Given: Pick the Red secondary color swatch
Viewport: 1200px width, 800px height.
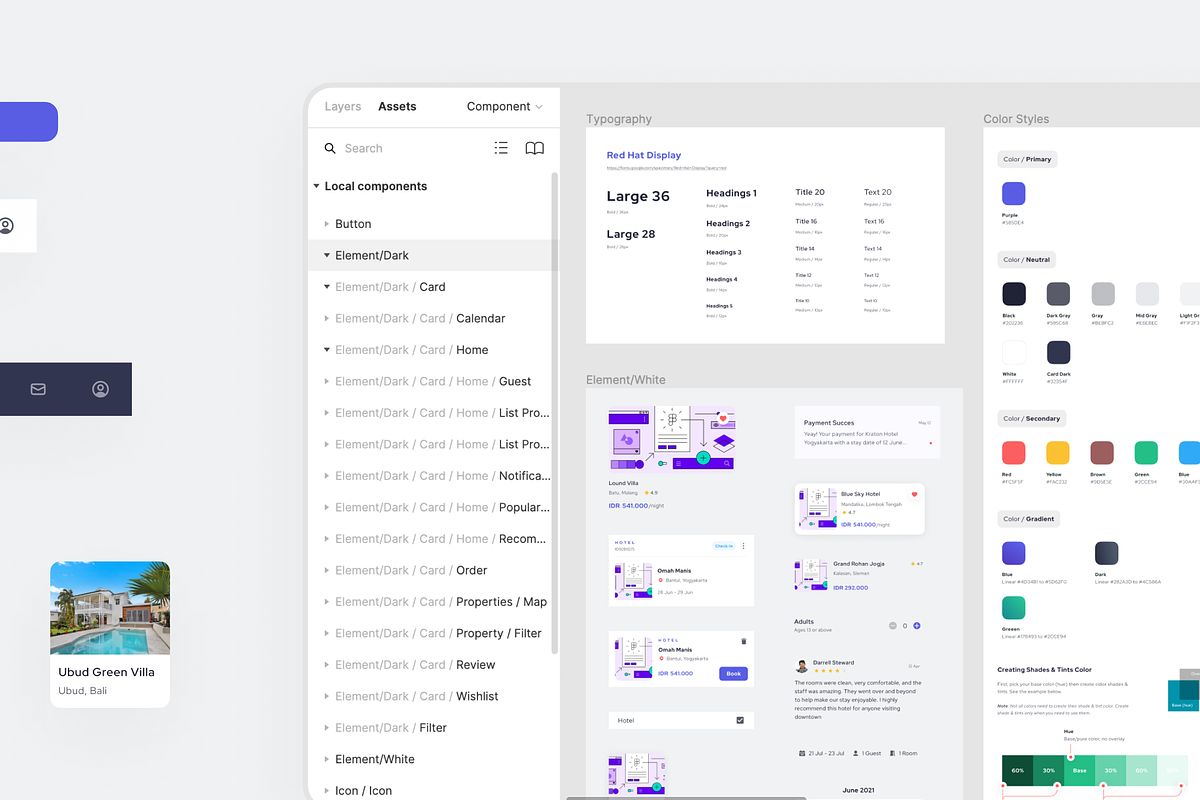Looking at the screenshot, I should [1013, 452].
